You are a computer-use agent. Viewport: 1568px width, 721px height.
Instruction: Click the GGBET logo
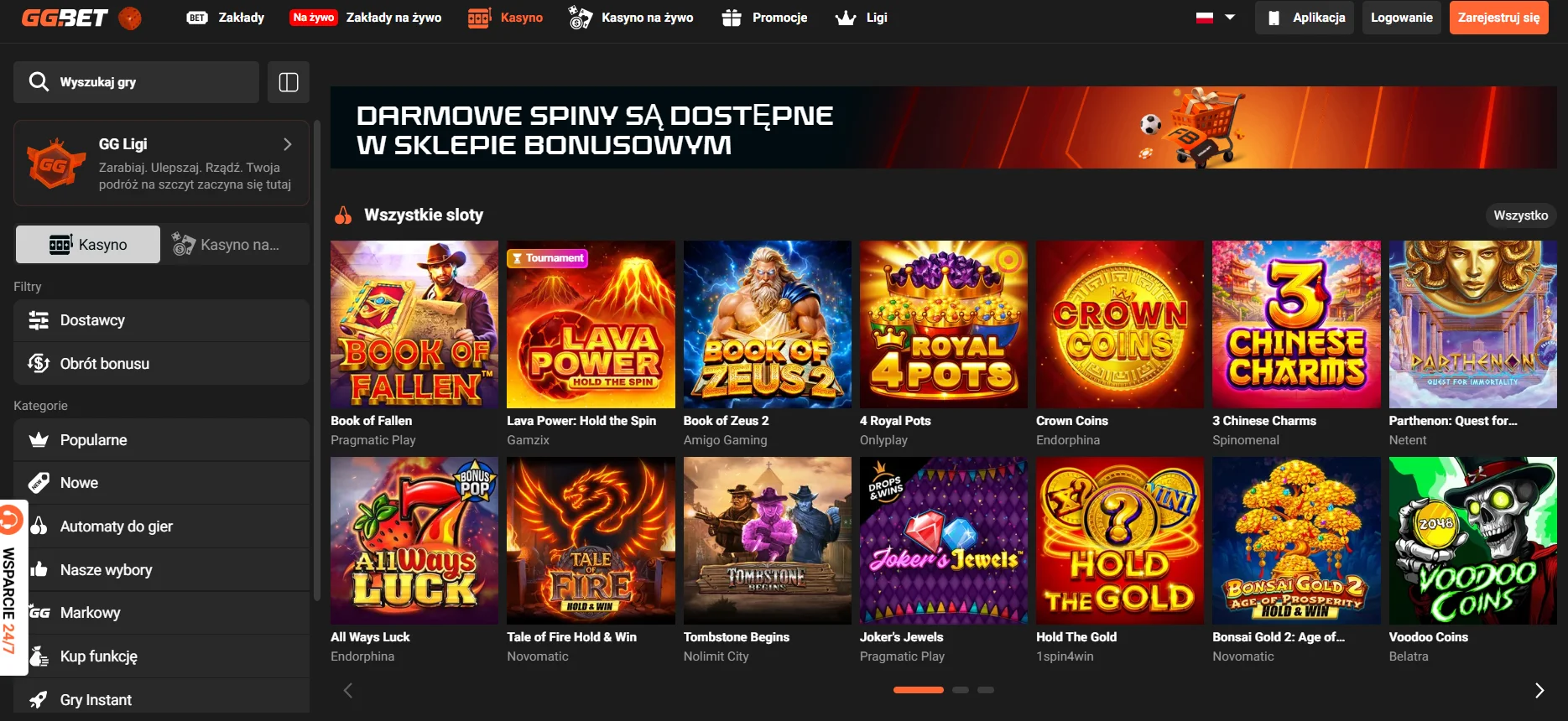click(65, 18)
